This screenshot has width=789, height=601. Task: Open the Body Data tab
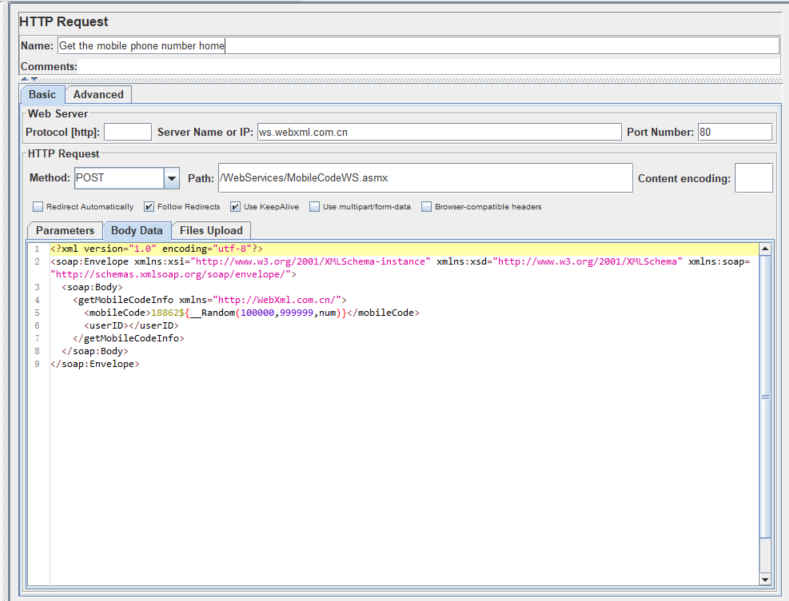137,231
